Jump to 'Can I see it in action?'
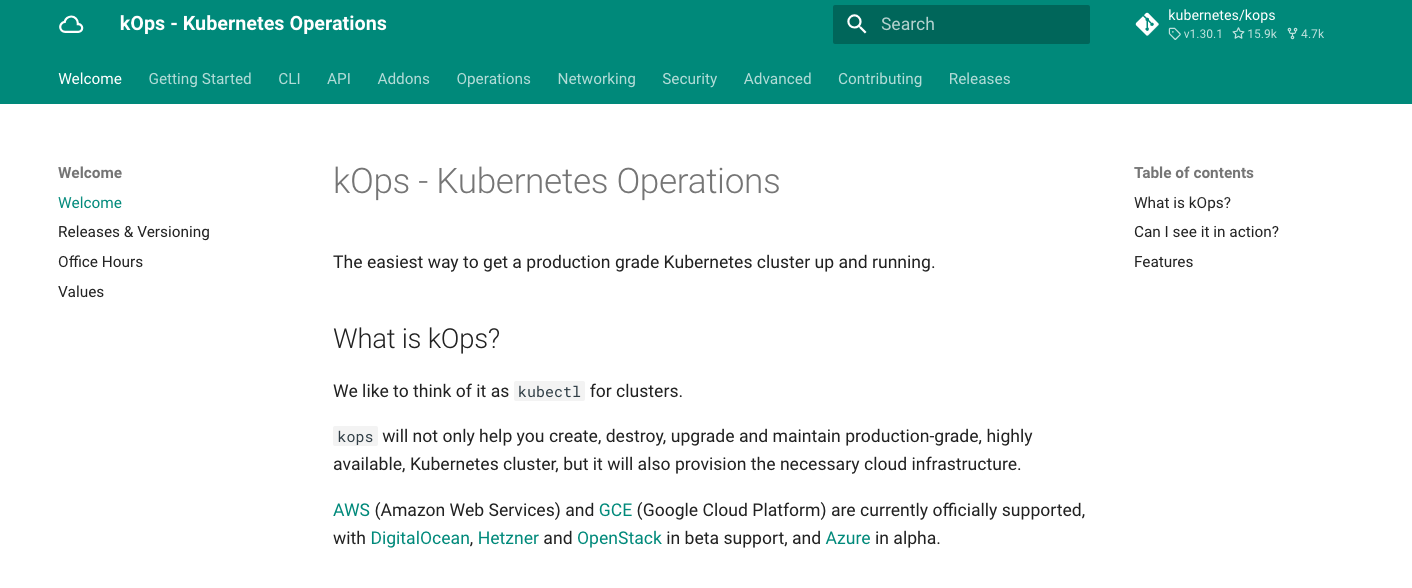 [1206, 232]
